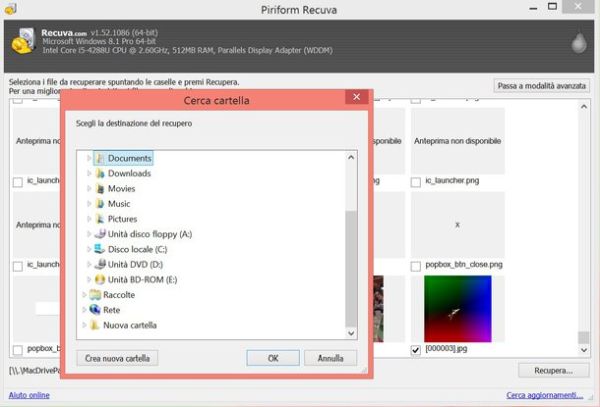Screen dimensions: 600x407
Task: Expand the Music tree node
Action: [89, 204]
